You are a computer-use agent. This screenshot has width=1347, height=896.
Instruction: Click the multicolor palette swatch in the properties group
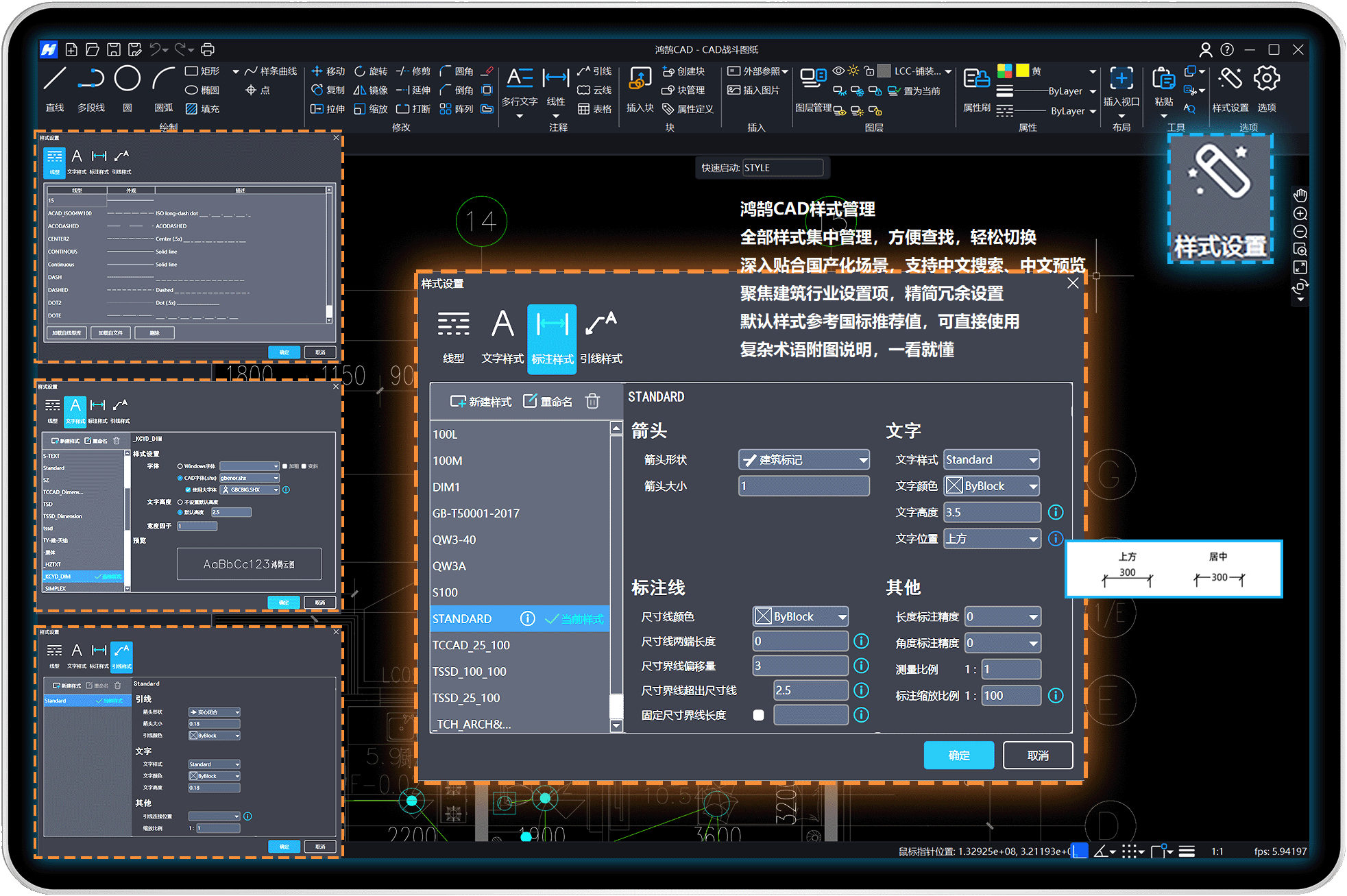1004,71
